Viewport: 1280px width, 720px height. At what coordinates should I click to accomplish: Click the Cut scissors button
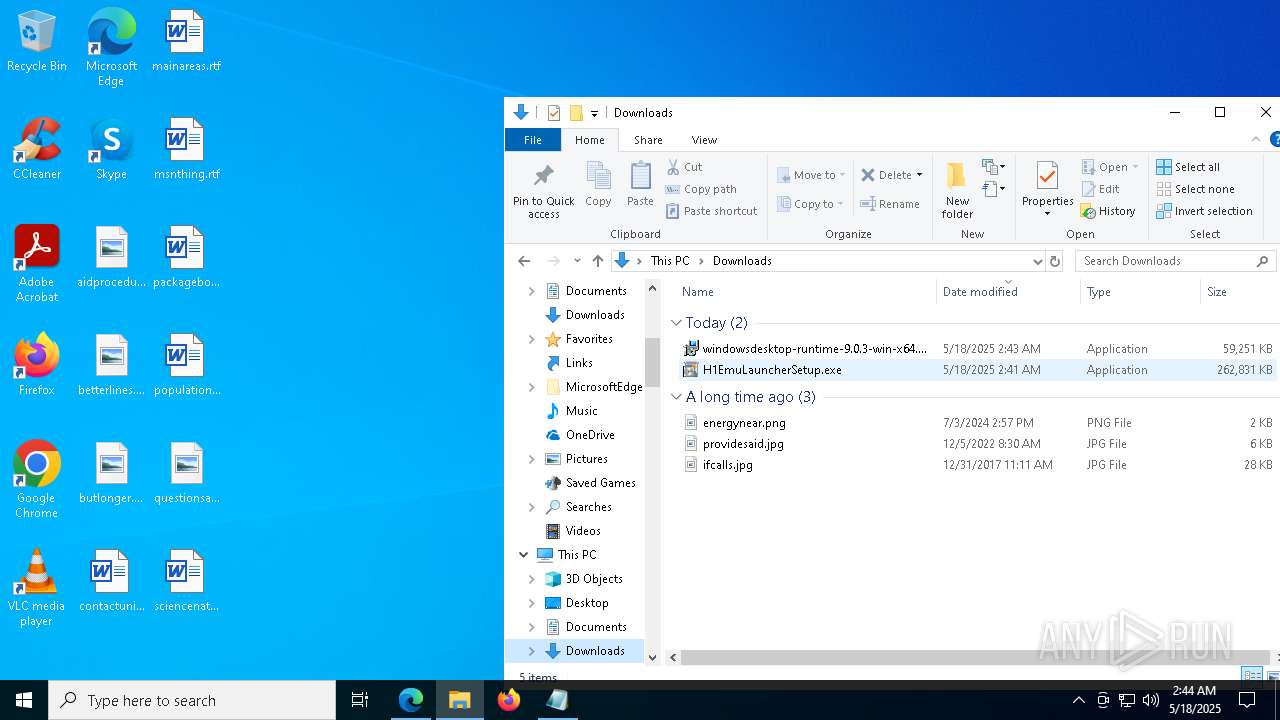tap(685, 167)
